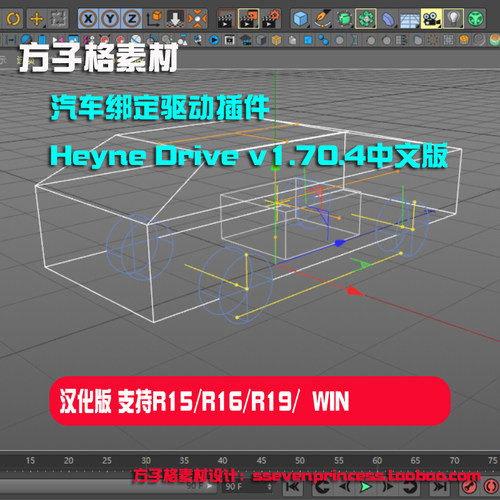
Task: Click the red X axis arrow handle in viewport
Action: pyautogui.click(x=355, y=292)
